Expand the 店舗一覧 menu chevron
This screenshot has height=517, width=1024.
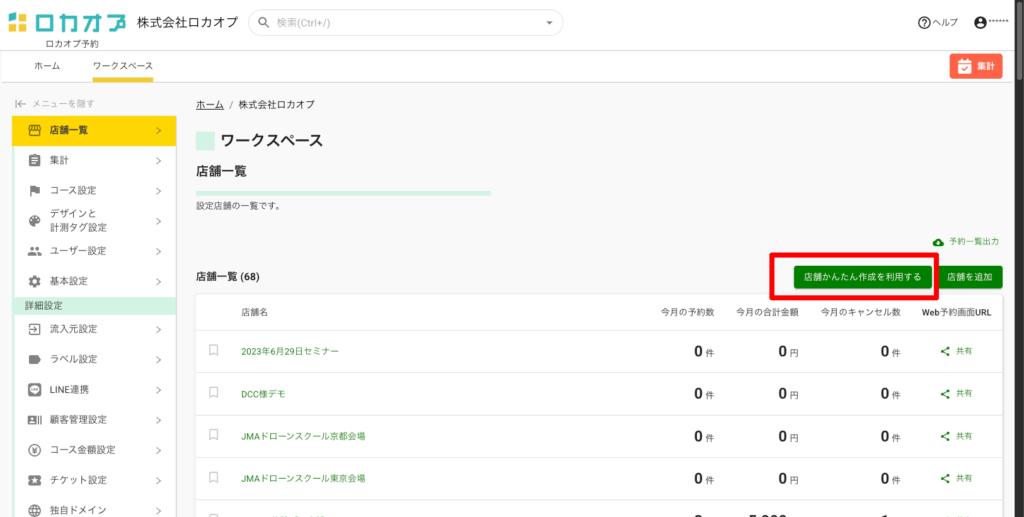pyautogui.click(x=159, y=131)
